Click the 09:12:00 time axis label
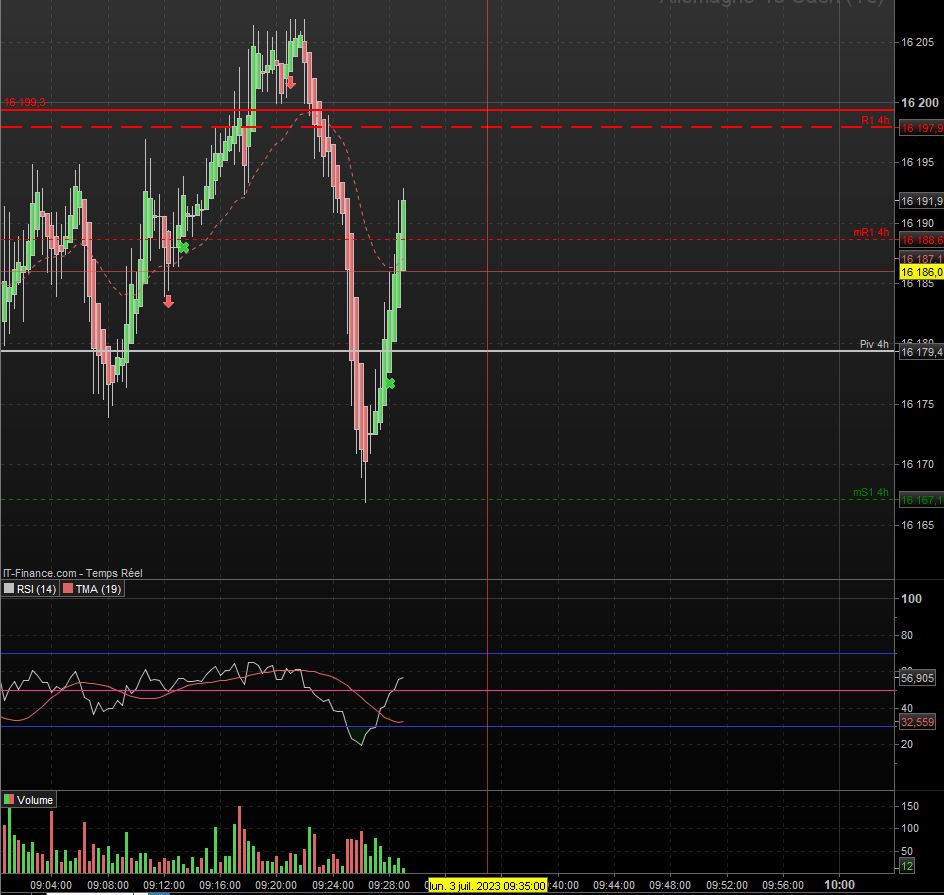The image size is (944, 895). (164, 885)
